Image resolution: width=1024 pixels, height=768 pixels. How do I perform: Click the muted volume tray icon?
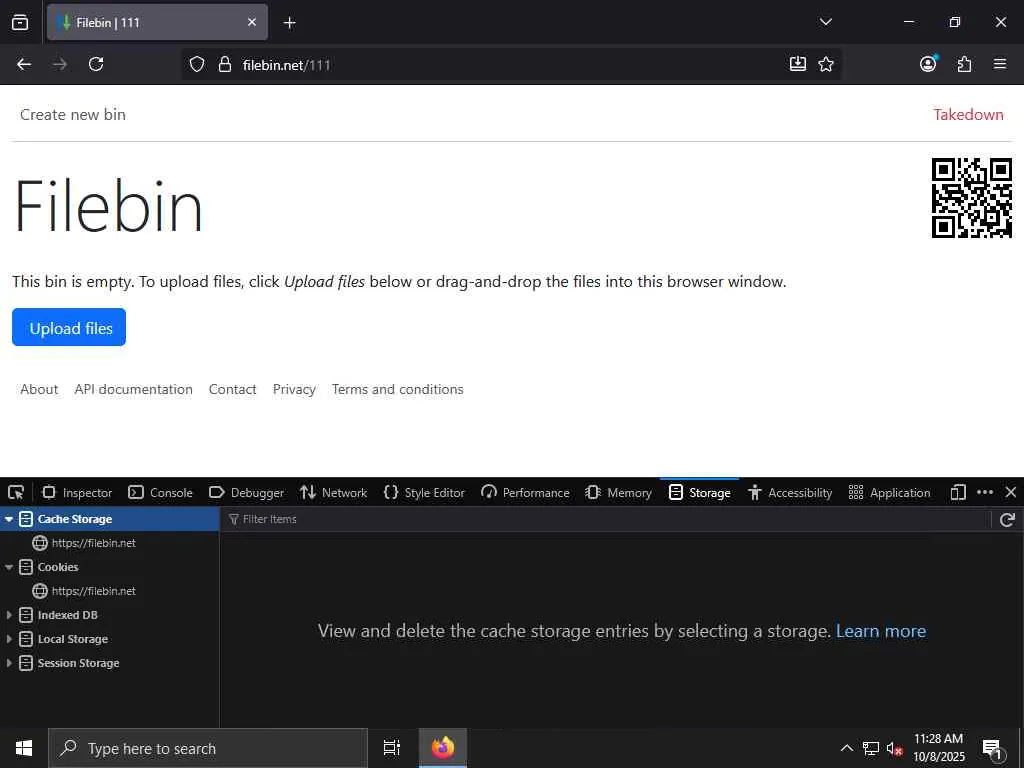tap(894, 748)
